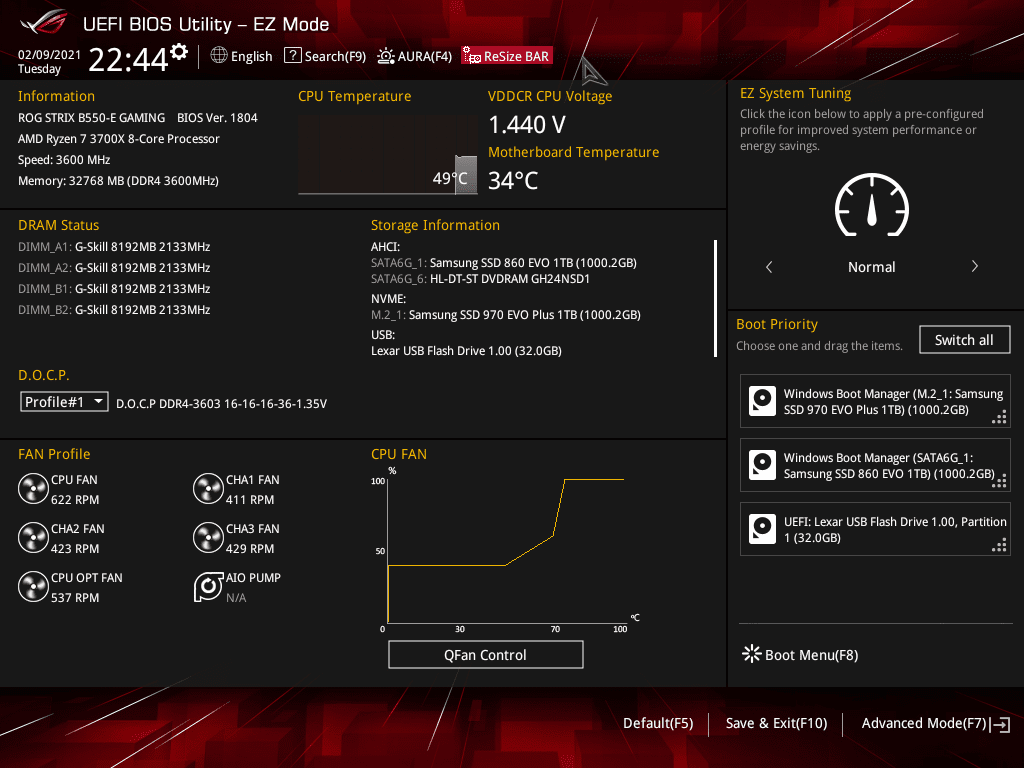The image size is (1024, 768).
Task: Open Boot Menu (F8)
Action: click(801, 654)
